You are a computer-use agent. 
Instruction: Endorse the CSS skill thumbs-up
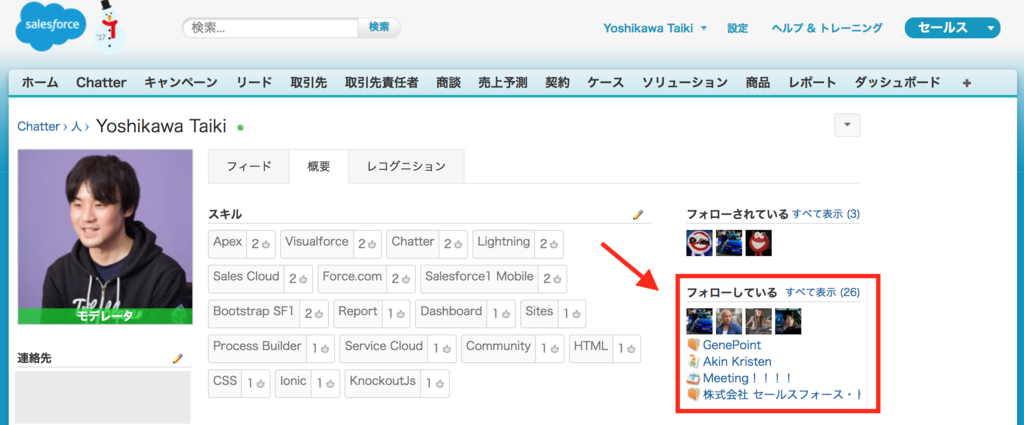click(x=259, y=384)
